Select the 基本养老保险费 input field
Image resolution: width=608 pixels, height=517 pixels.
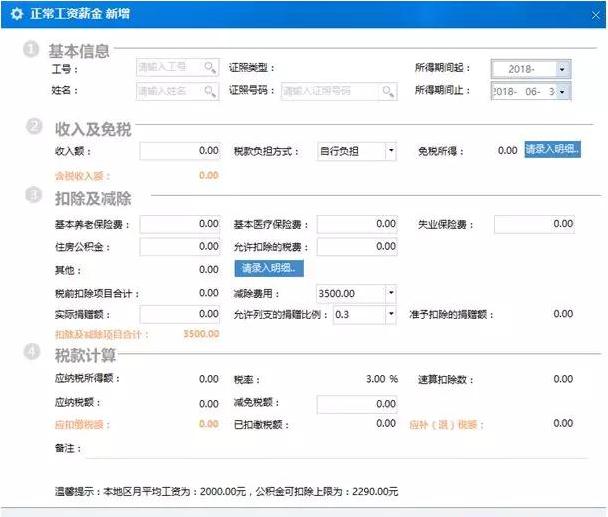click(180, 224)
